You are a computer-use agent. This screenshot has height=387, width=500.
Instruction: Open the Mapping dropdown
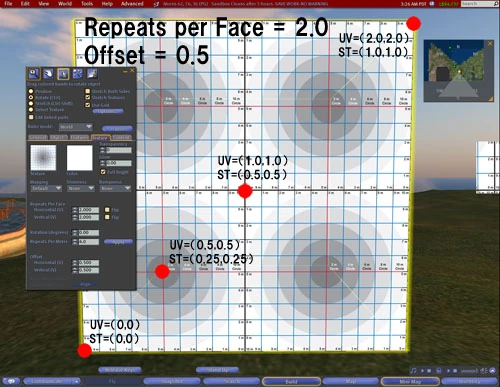pyautogui.click(x=46, y=188)
